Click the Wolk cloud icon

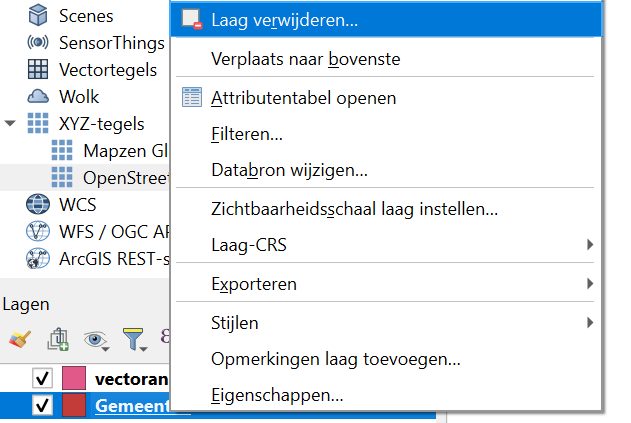coord(38,97)
